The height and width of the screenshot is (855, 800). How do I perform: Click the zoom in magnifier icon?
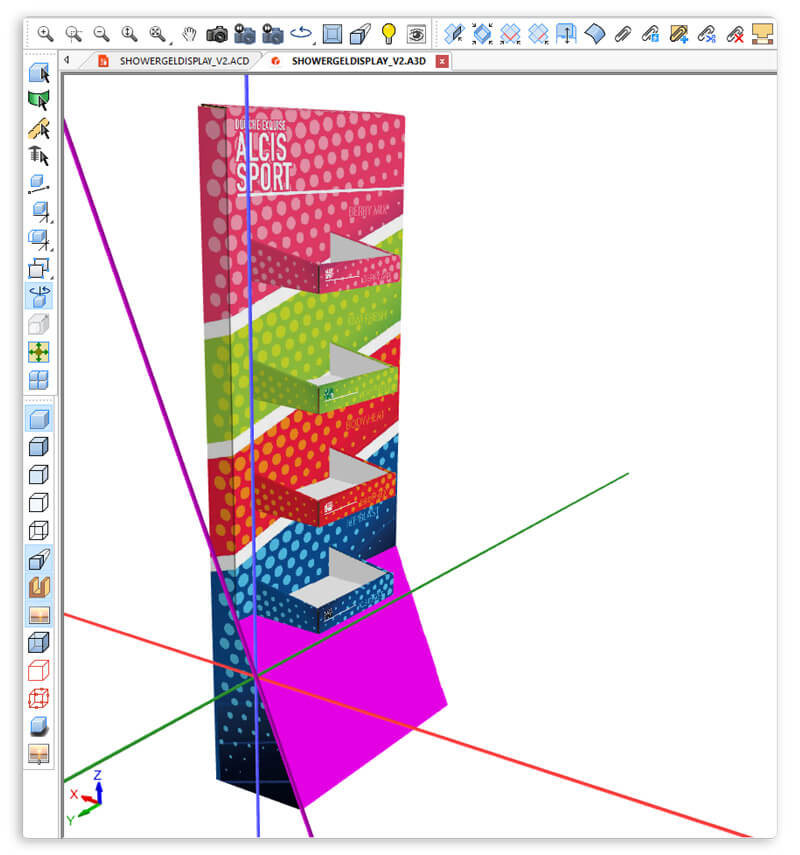pyautogui.click(x=45, y=33)
